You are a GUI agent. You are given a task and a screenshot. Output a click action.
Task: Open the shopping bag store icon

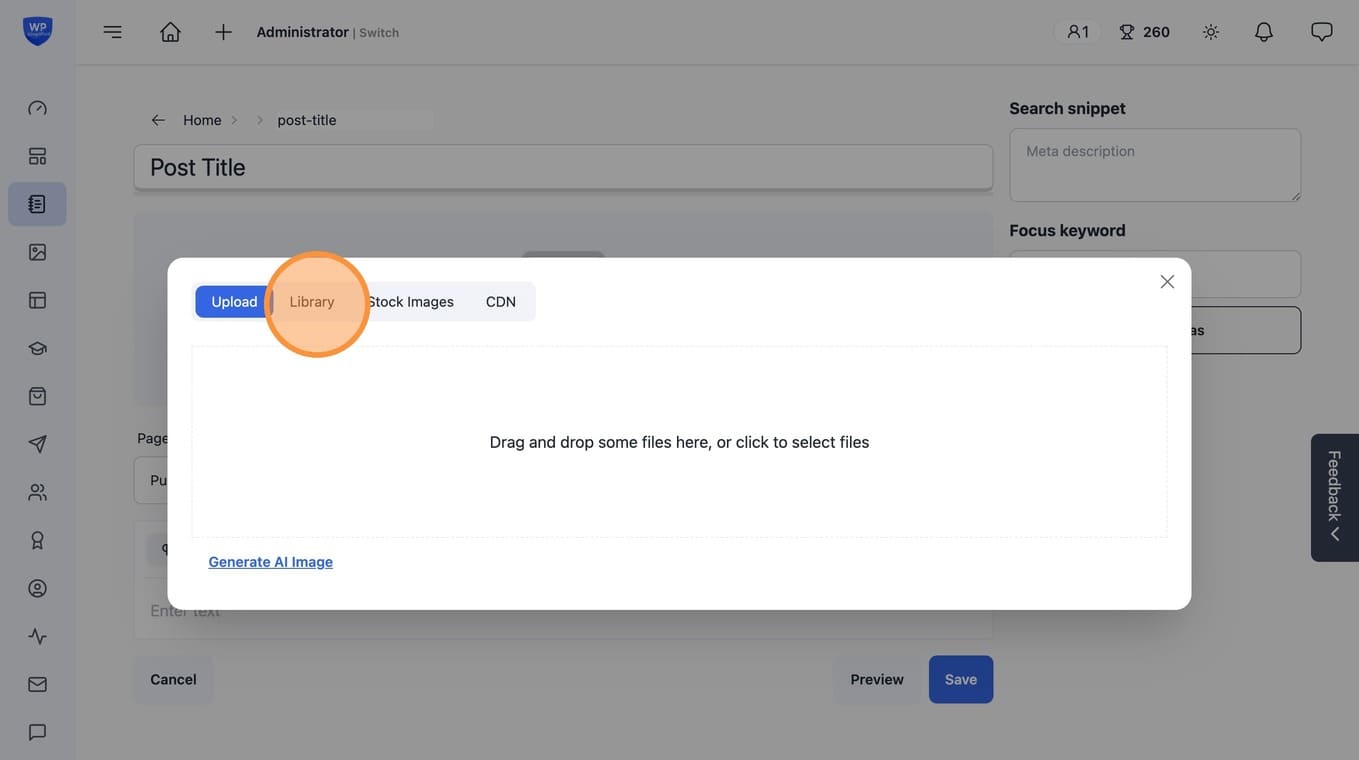pyautogui.click(x=38, y=396)
